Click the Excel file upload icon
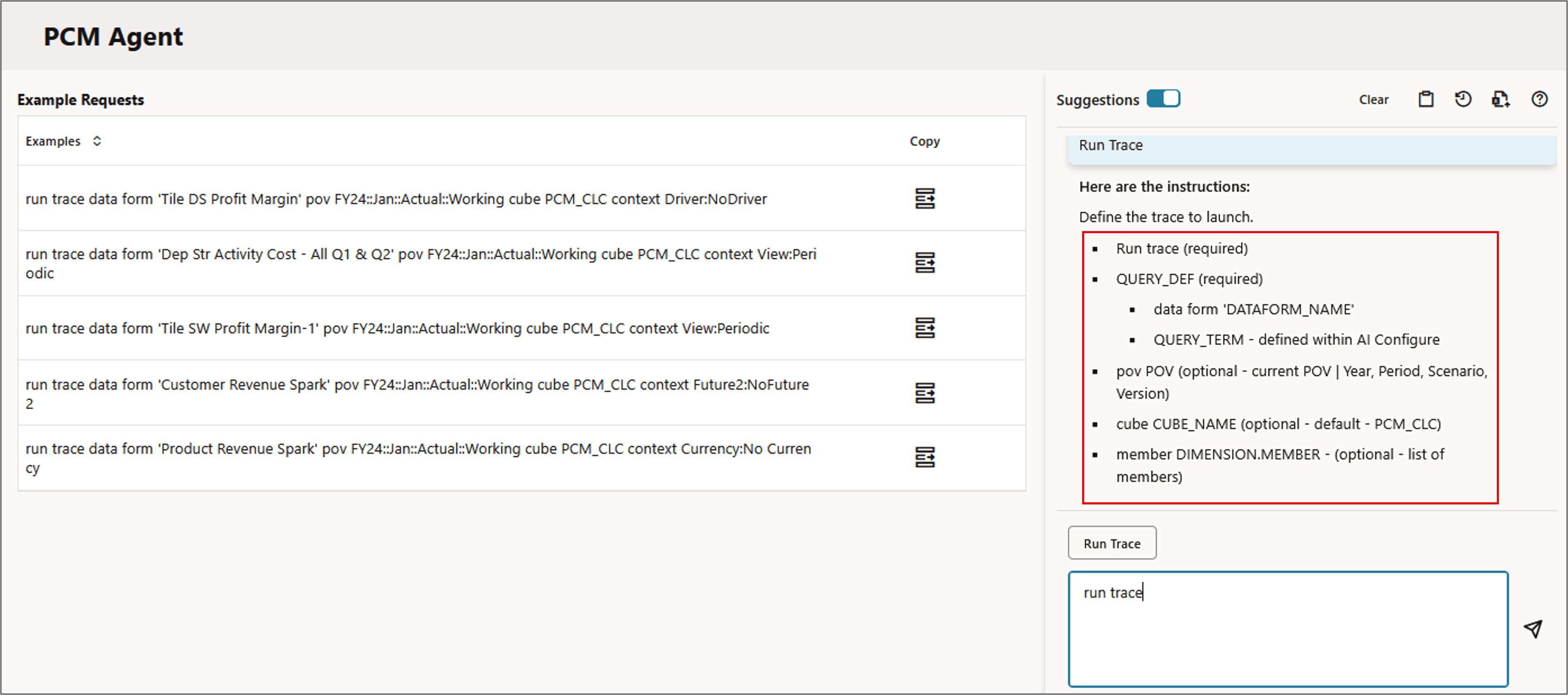The width and height of the screenshot is (1568, 695). click(x=1501, y=99)
